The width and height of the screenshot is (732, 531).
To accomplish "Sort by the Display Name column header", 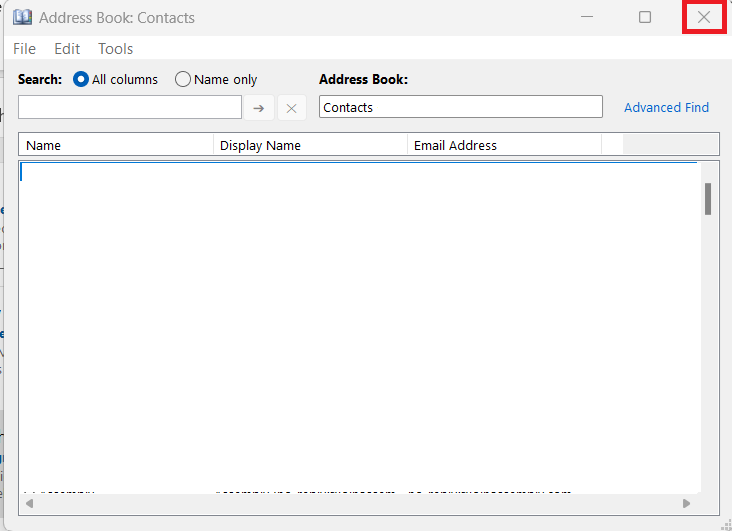I will click(310, 145).
